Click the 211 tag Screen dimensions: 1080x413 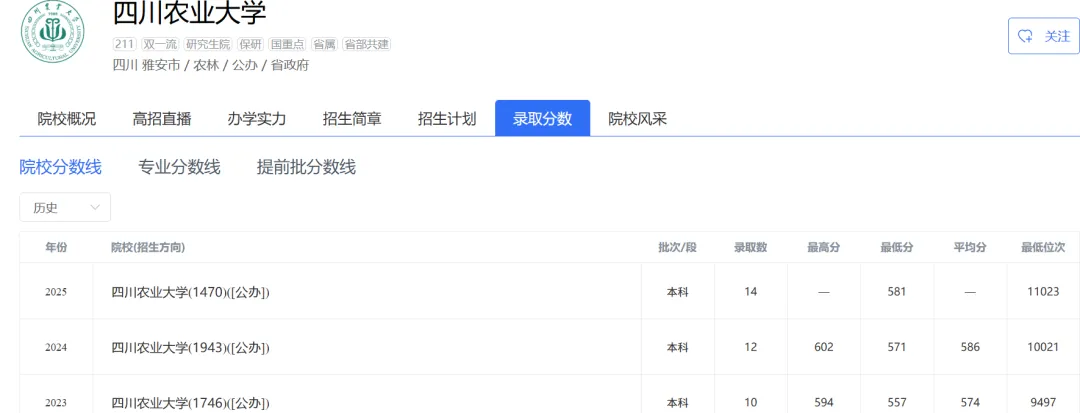(124, 44)
